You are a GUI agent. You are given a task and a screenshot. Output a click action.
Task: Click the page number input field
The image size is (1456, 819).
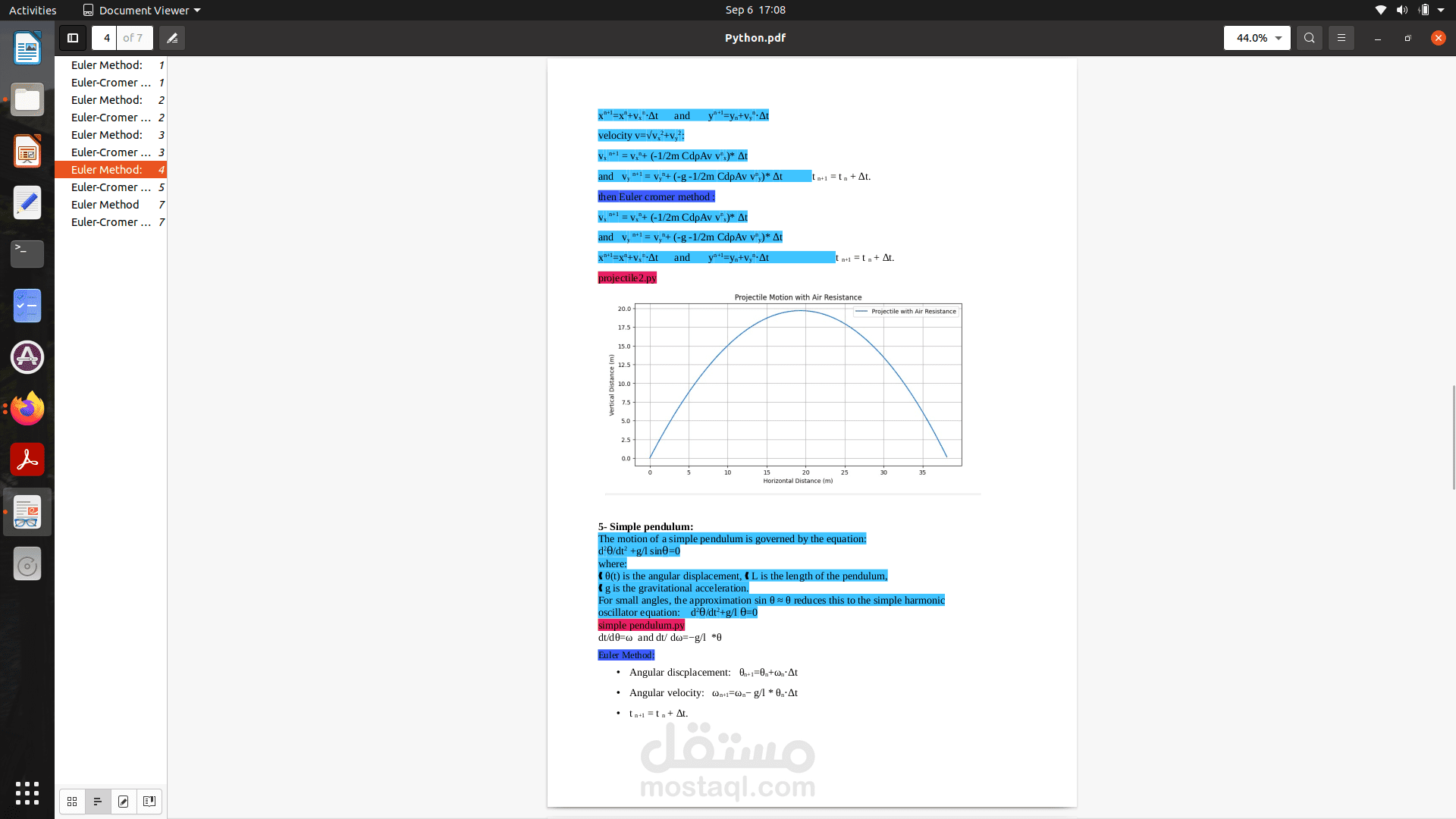(x=106, y=38)
